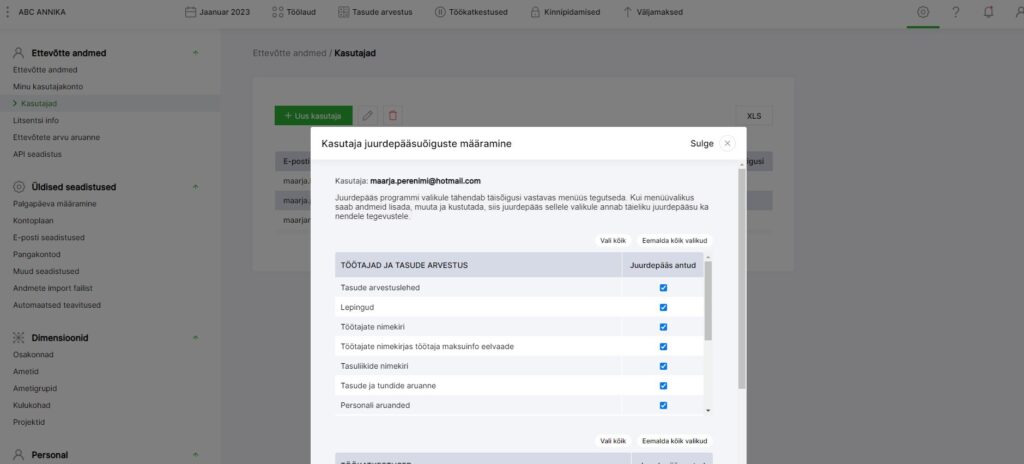
Task: Click the green Uus kasutaja button
Action: pos(313,116)
